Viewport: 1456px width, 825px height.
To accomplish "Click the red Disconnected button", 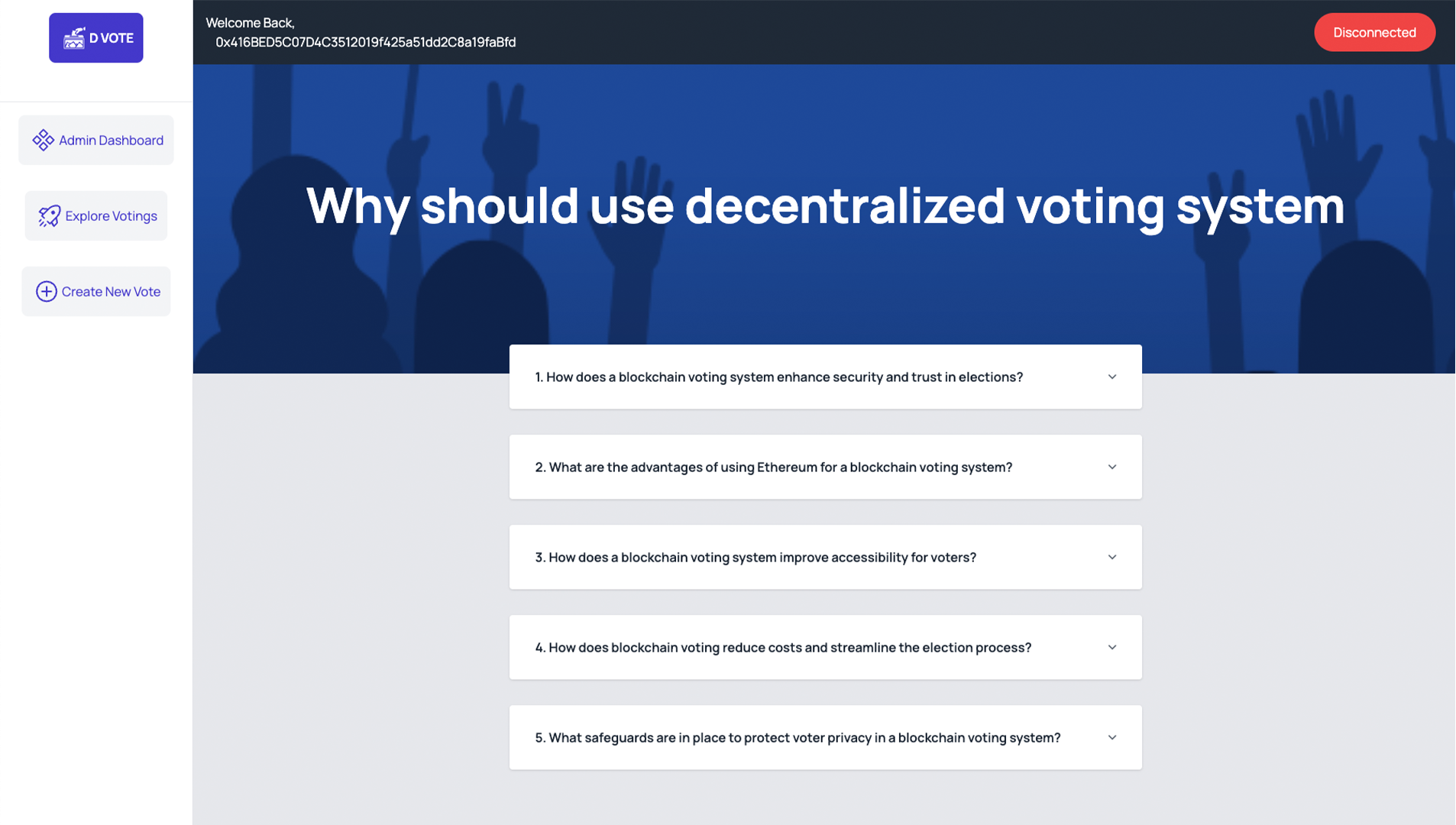I will coord(1373,32).
